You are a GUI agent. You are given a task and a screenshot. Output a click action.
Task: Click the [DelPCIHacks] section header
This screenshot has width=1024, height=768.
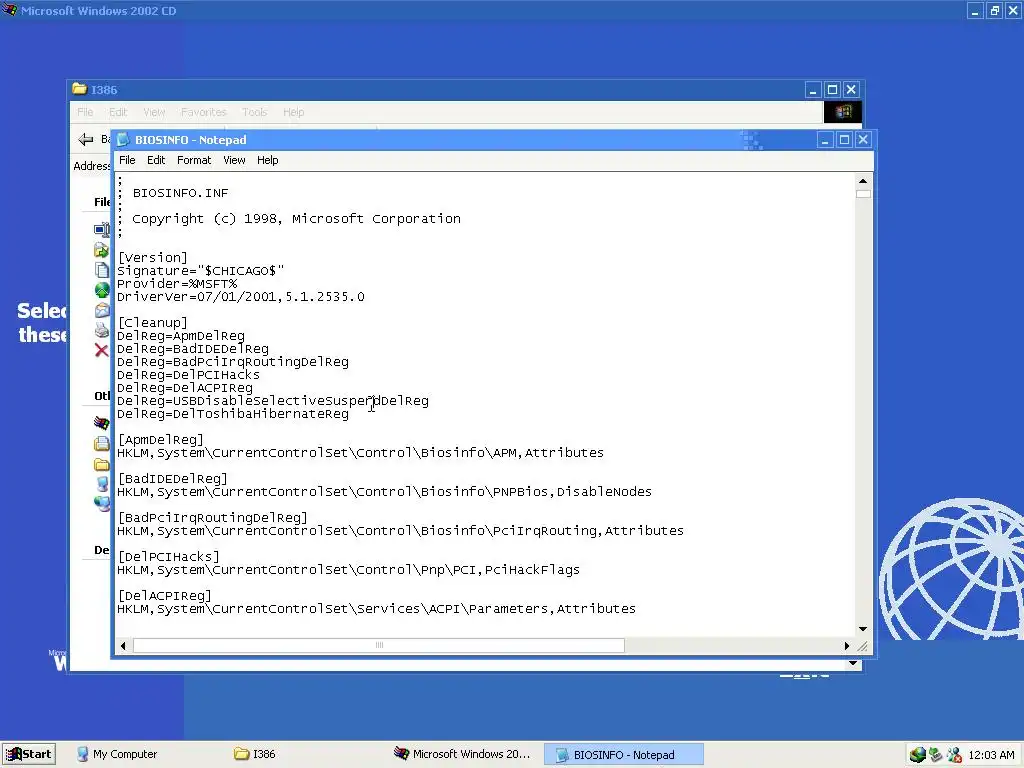click(x=168, y=556)
